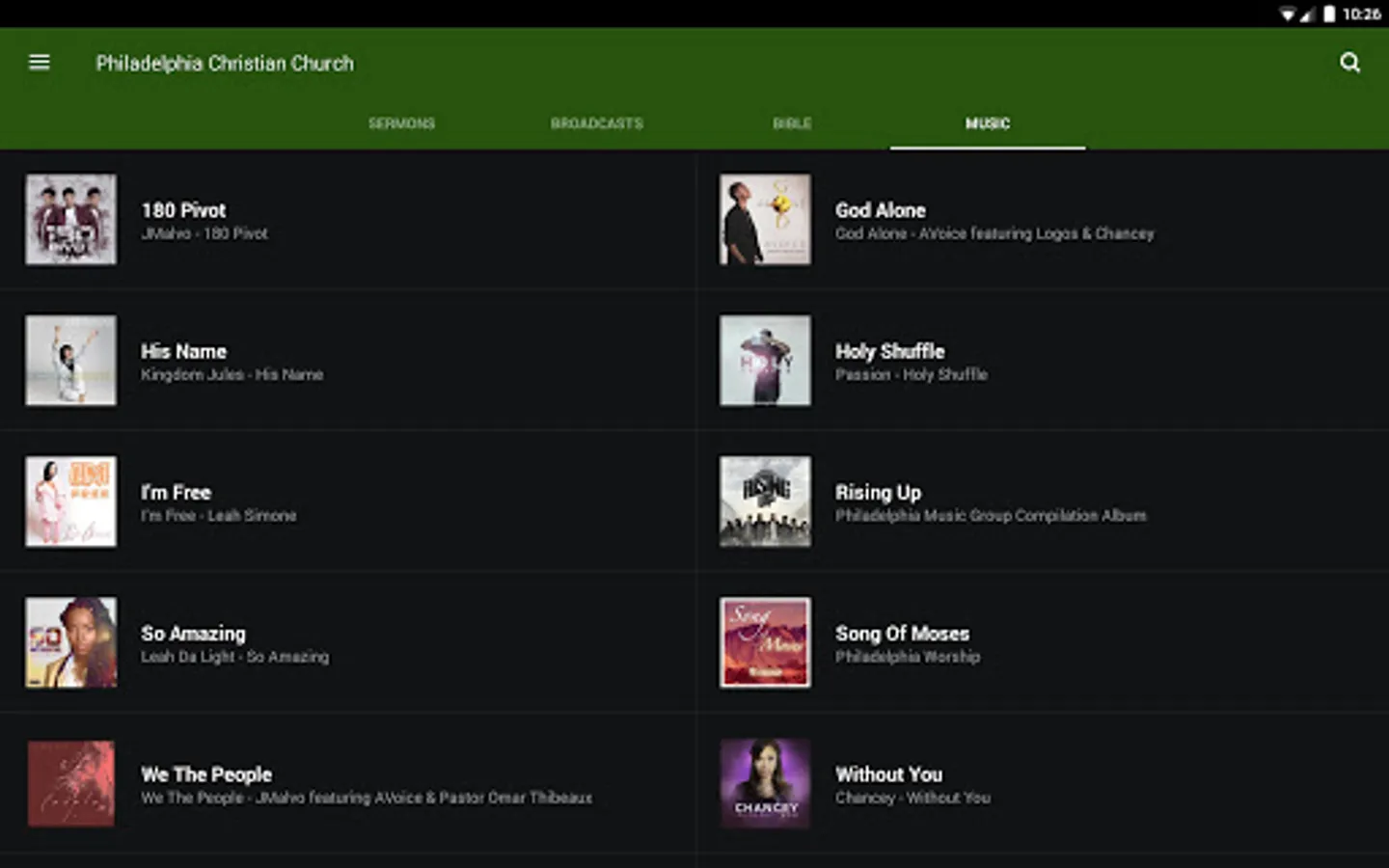The width and height of the screenshot is (1389, 868).
Task: Click the 'I'm Free - Leah Simone' subtitle
Action: [218, 516]
